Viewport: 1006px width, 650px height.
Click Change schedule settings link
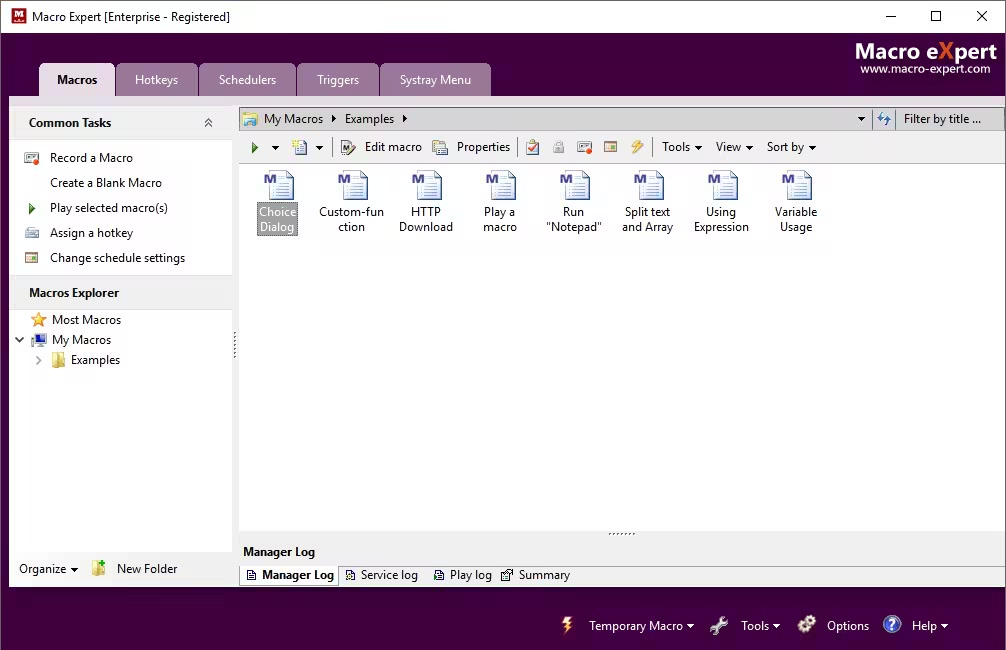coord(117,258)
